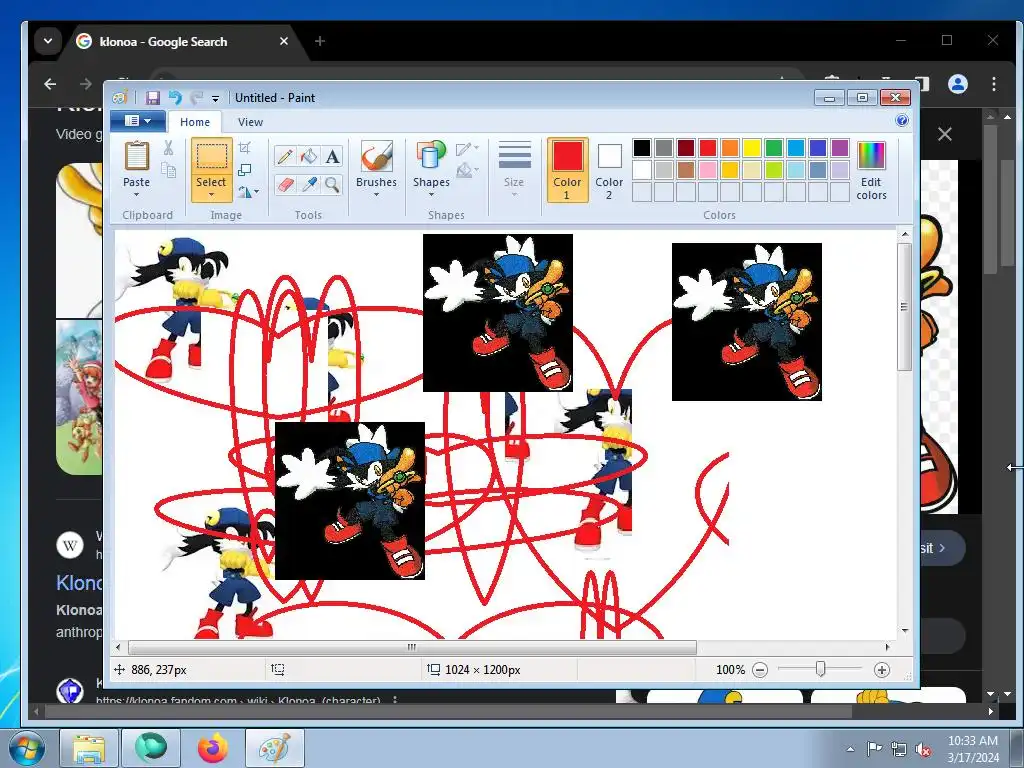Screen dimensions: 1024x768
Task: Switch to the View ribbon tab
Action: pyautogui.click(x=250, y=122)
